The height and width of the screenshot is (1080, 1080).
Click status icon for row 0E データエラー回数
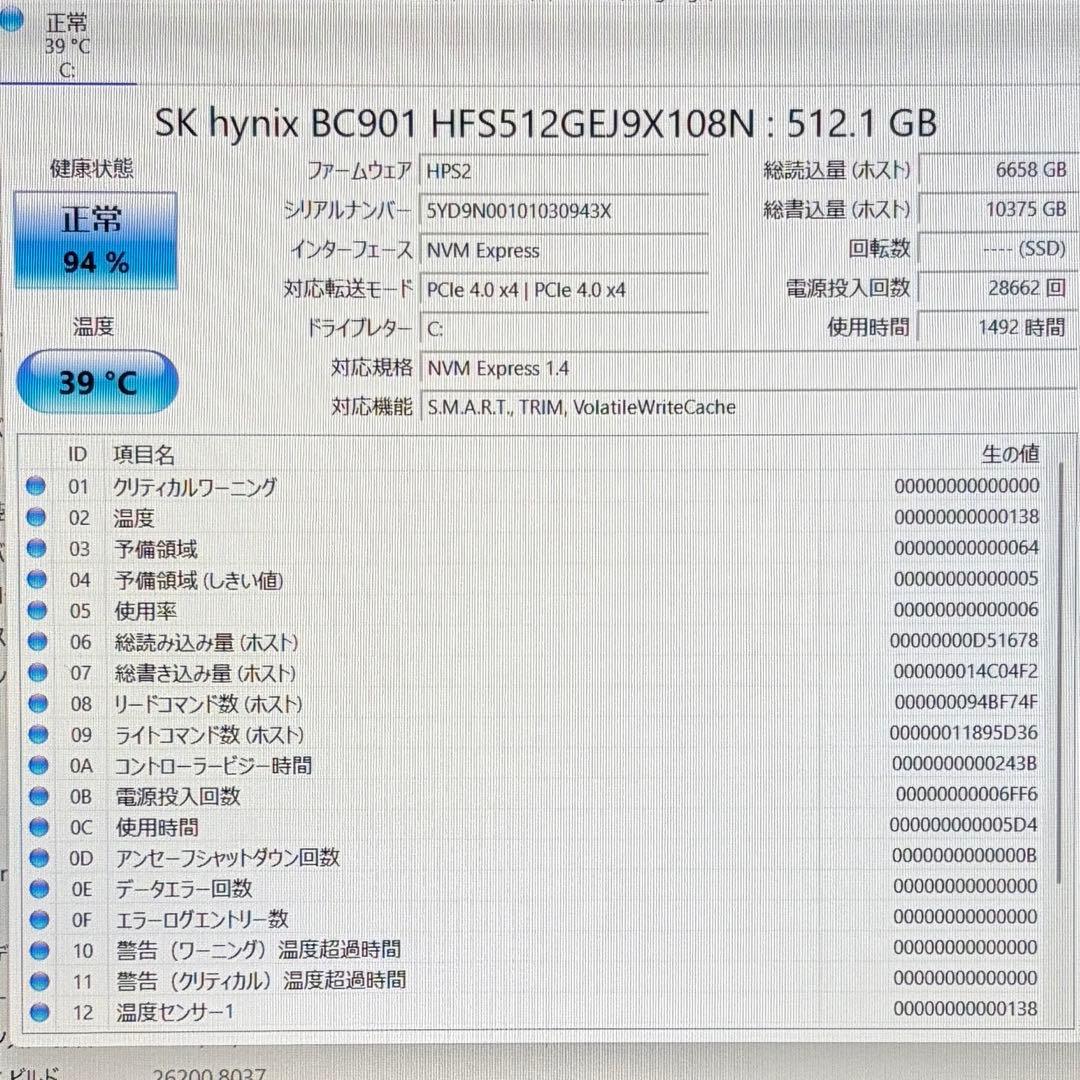coord(39,889)
